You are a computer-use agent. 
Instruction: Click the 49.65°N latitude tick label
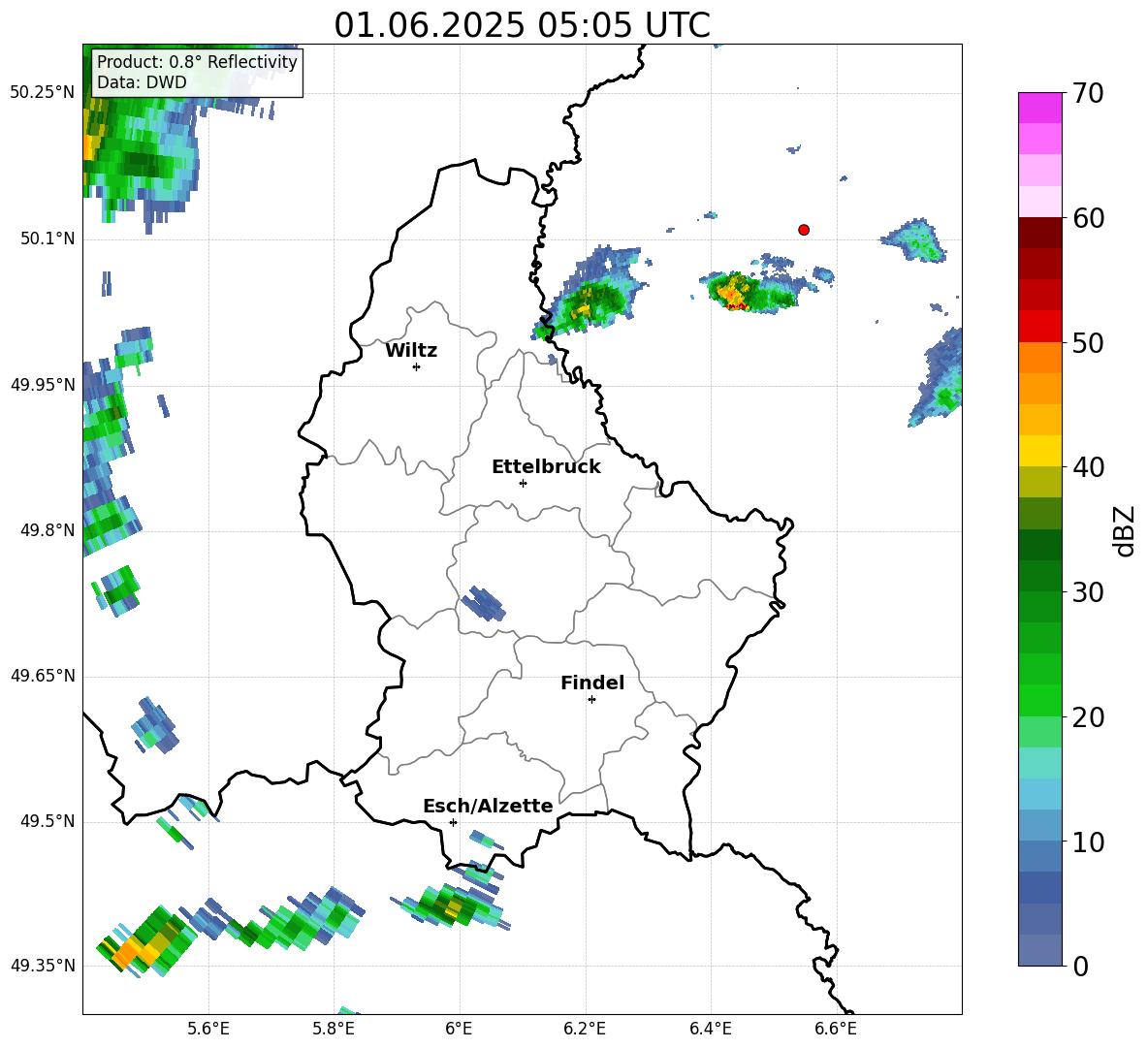coord(43,676)
